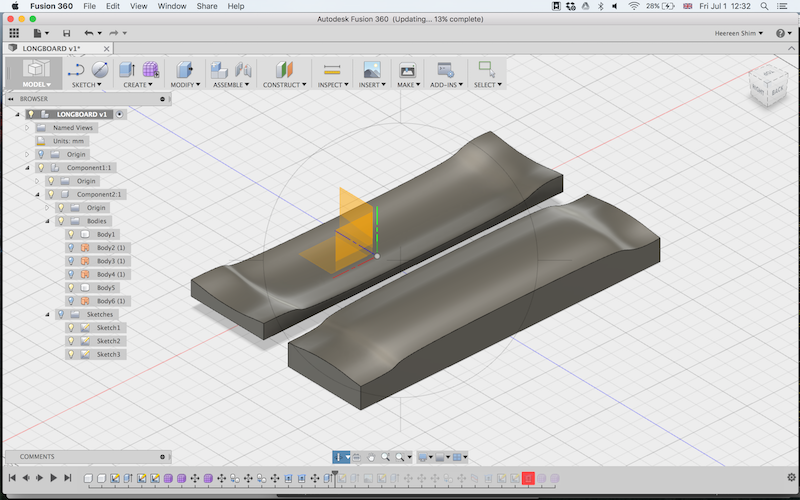The image size is (800, 500).
Task: Open the data panel grid icon
Action: [x=14, y=33]
